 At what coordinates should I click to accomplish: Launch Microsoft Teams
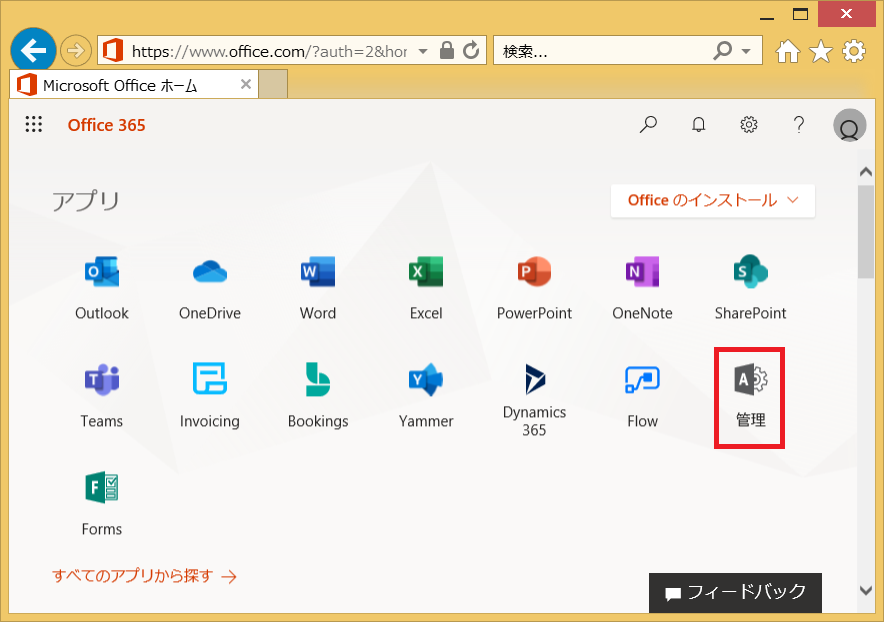point(102,396)
